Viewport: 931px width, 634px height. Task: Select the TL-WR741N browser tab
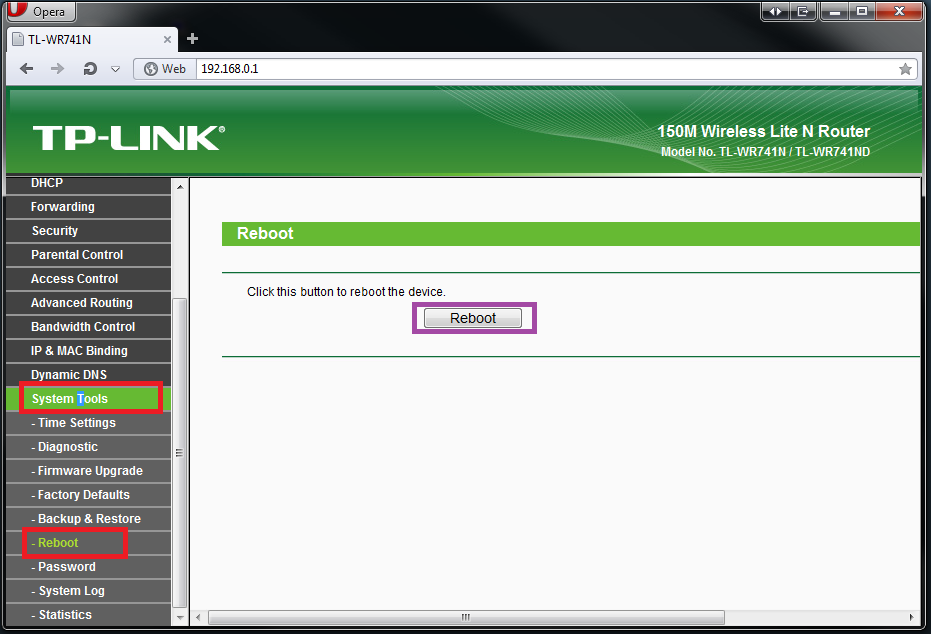pyautogui.click(x=92, y=39)
